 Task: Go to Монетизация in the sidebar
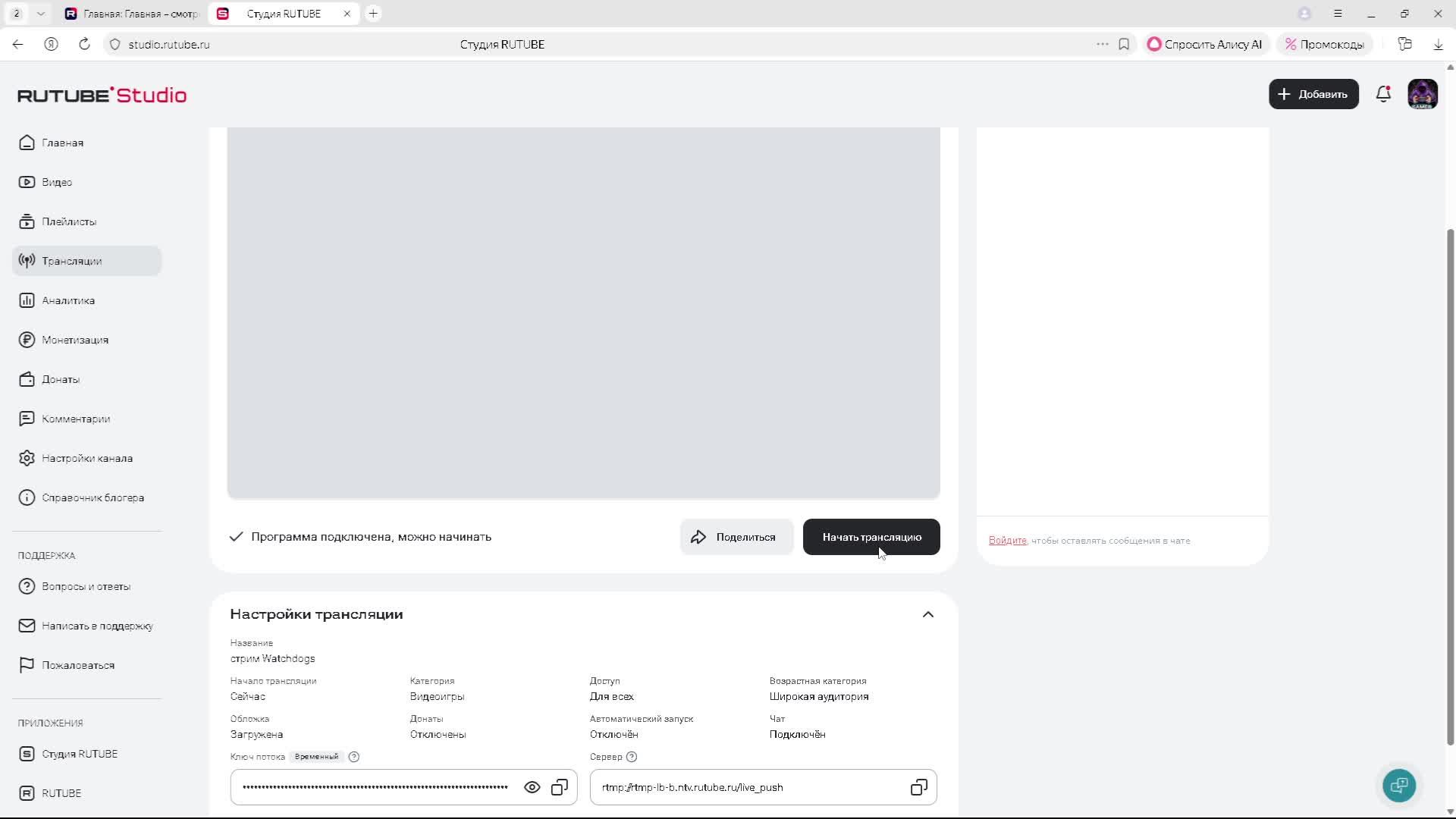pyautogui.click(x=75, y=340)
